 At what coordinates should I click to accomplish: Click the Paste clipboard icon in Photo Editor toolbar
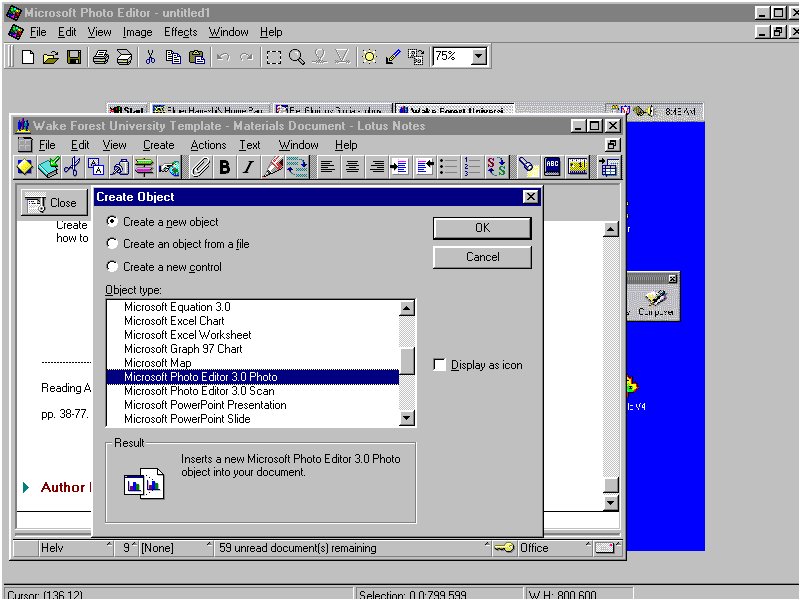197,57
